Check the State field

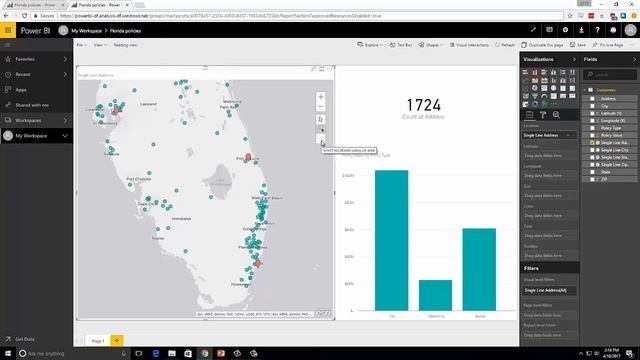(x=592, y=172)
